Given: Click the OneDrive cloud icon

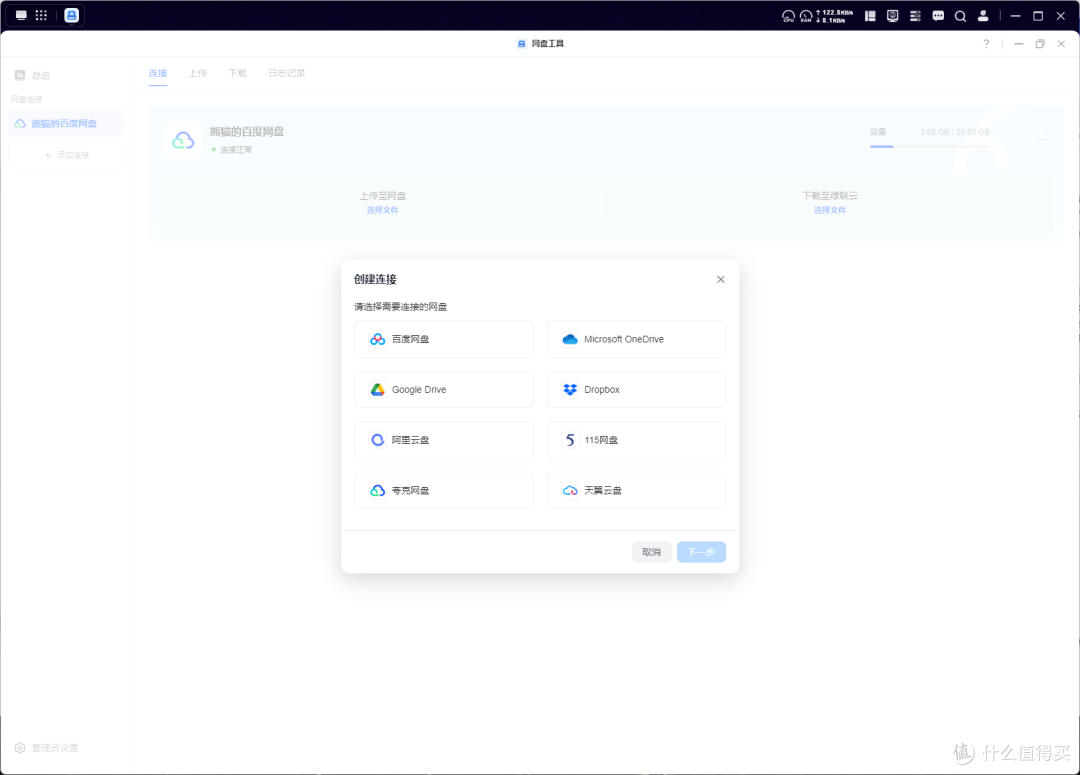Looking at the screenshot, I should click(570, 339).
